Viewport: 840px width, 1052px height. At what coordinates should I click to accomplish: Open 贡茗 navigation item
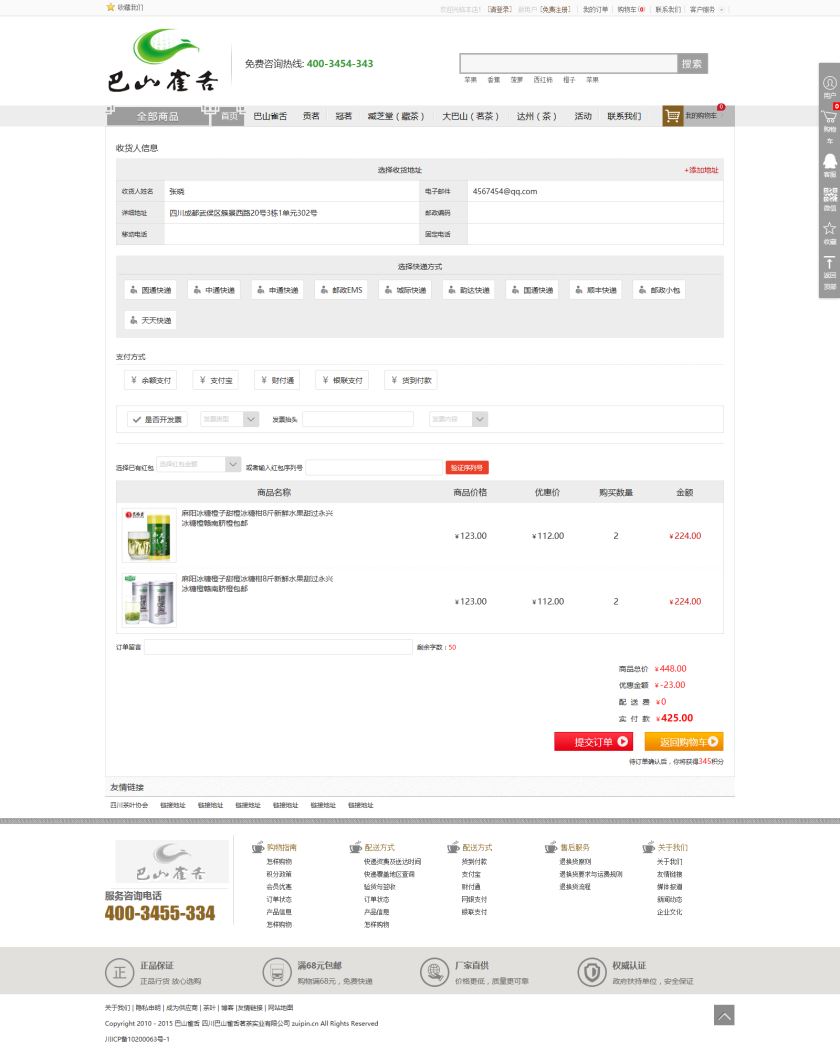click(311, 116)
